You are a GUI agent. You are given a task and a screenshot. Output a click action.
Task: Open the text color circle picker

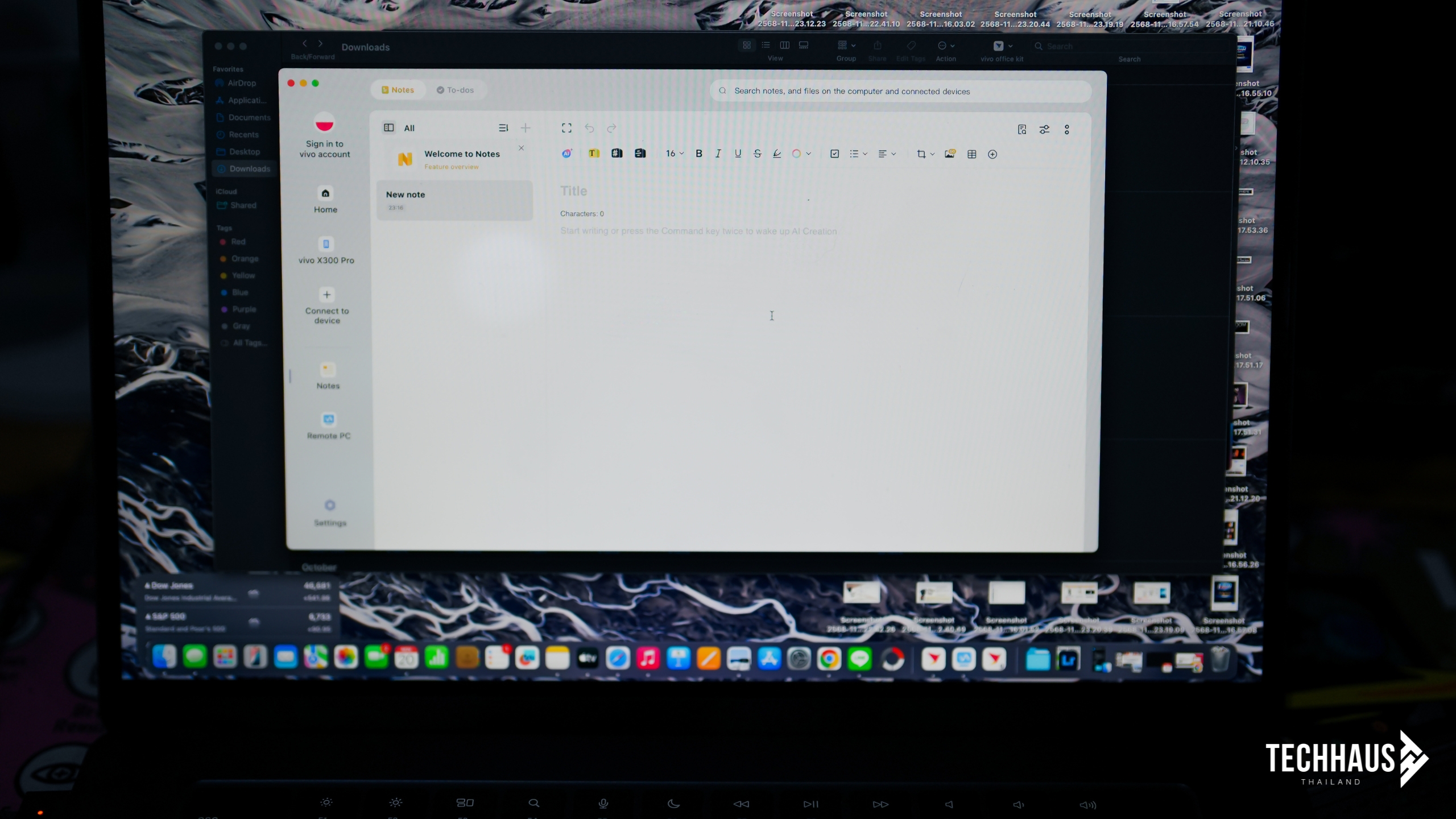point(796,154)
